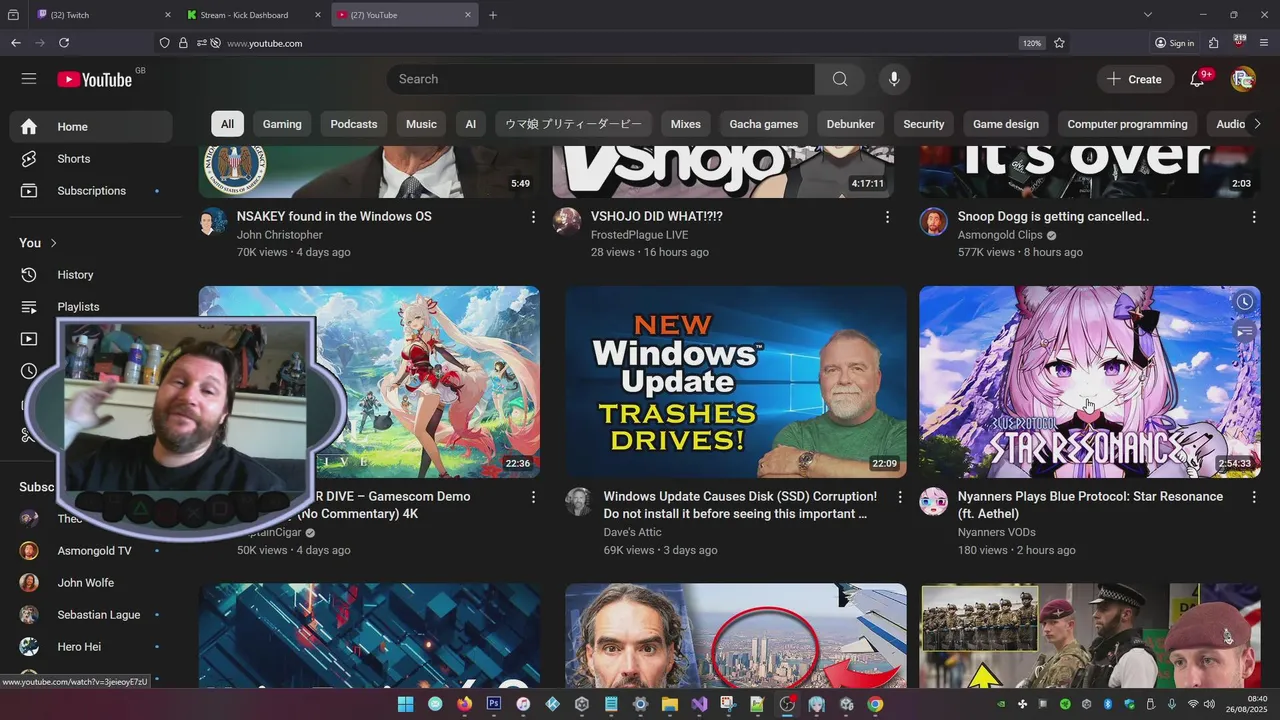Reload the page in the Firefox toolbar
This screenshot has height=720, width=1280.
click(64, 43)
